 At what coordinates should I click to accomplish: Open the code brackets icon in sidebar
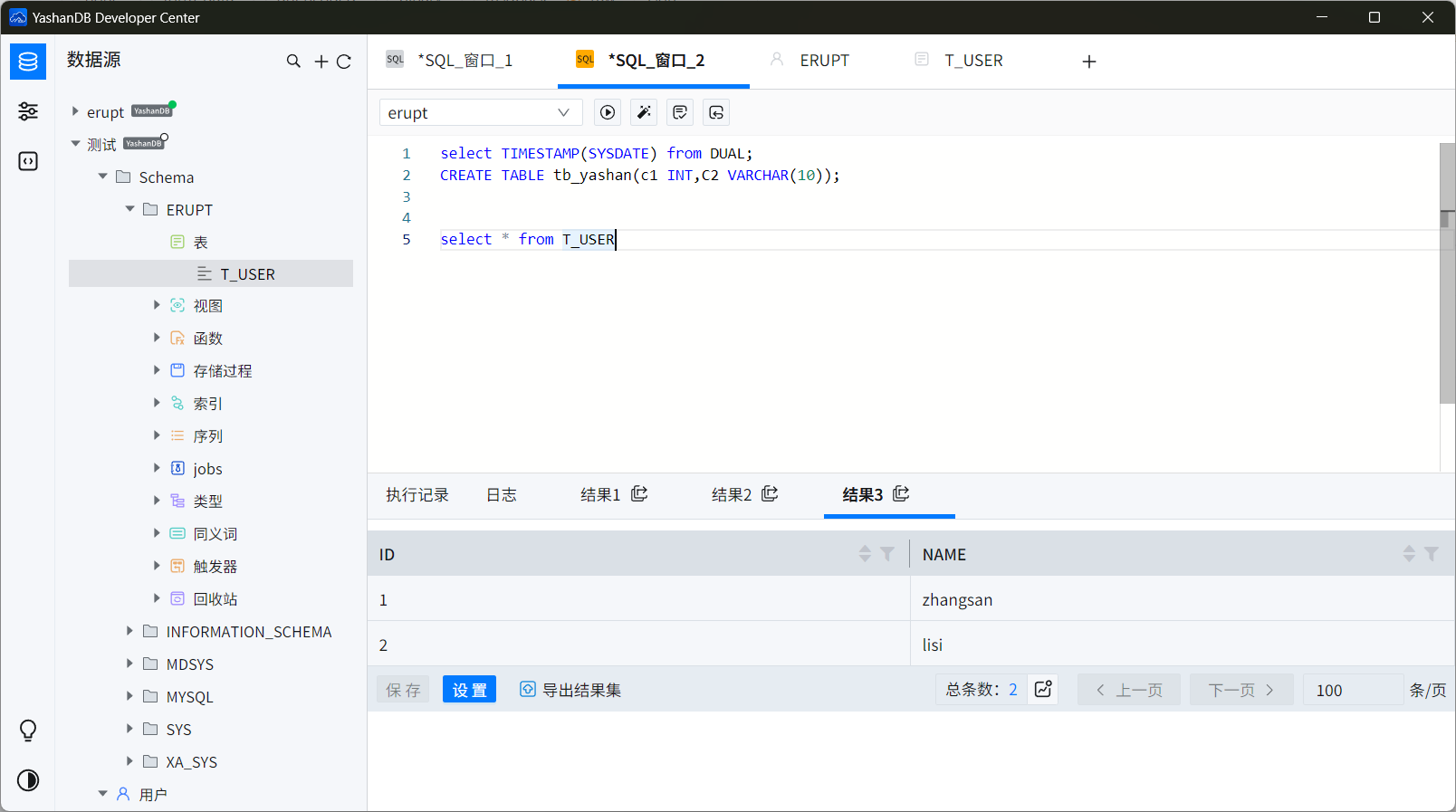pyautogui.click(x=28, y=161)
